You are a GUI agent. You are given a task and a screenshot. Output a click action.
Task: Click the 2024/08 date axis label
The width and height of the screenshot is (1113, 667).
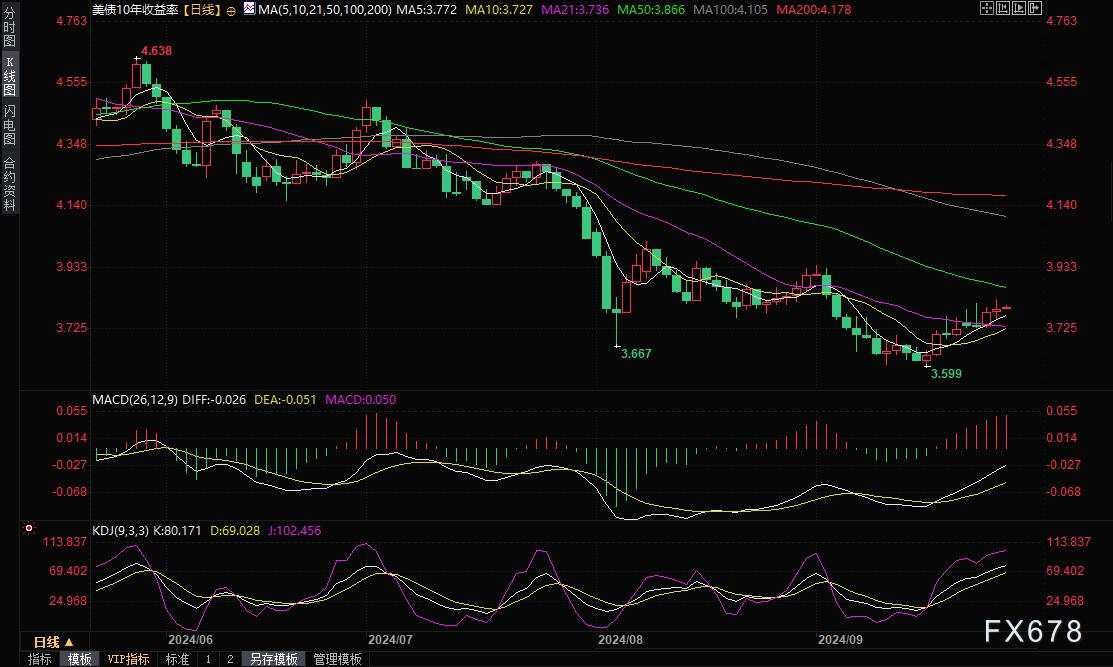[x=620, y=639]
